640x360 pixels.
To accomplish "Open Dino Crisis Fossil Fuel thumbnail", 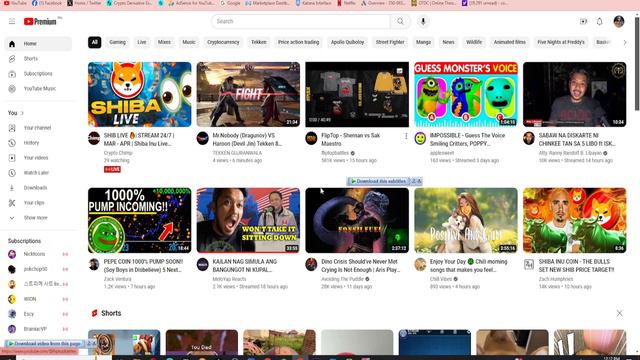I will (x=357, y=220).
